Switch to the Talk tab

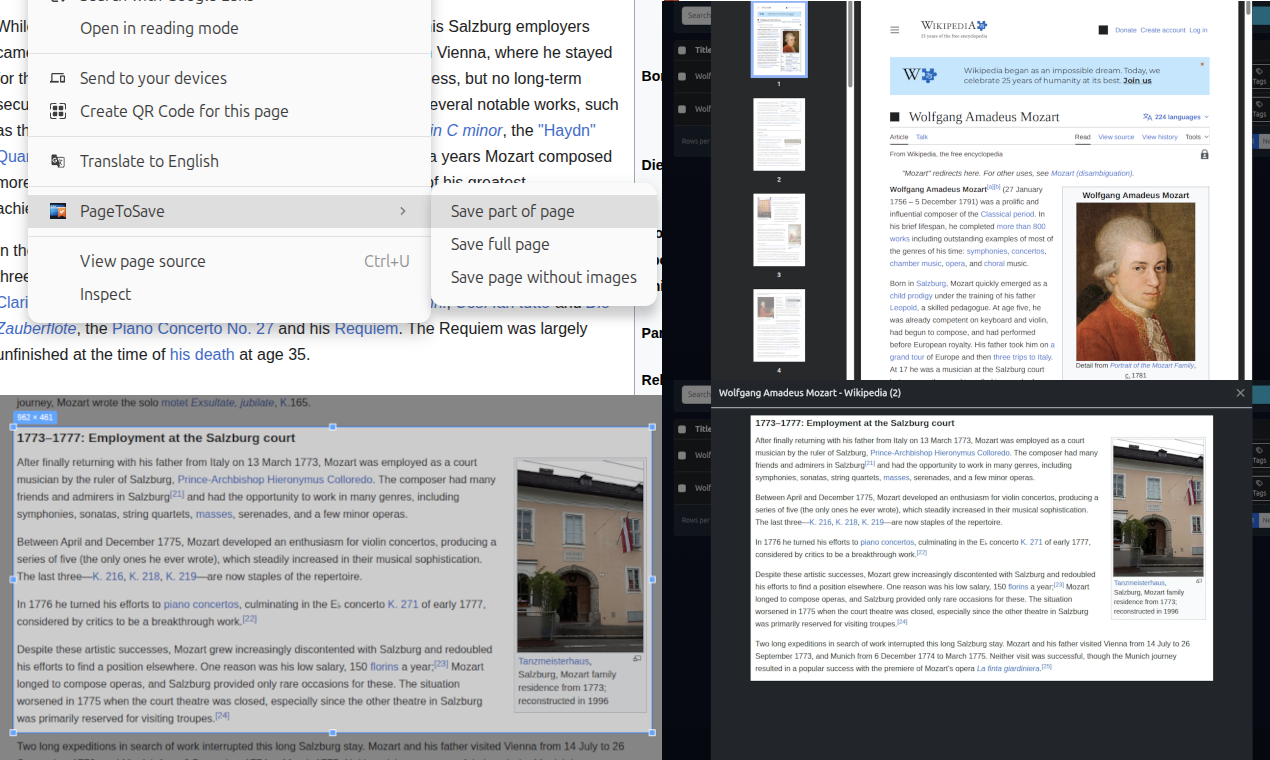tap(922, 137)
